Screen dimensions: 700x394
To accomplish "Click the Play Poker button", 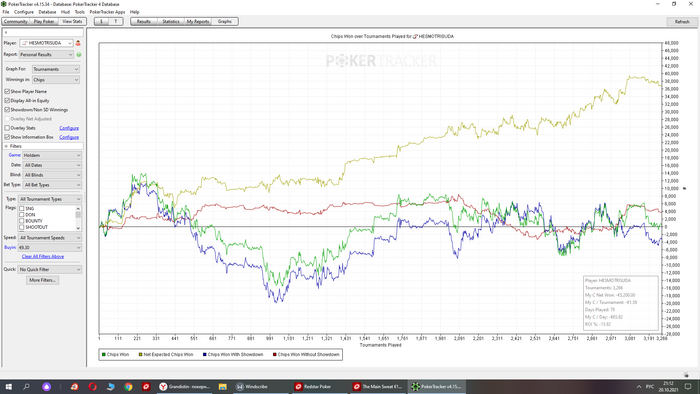I will coord(44,21).
